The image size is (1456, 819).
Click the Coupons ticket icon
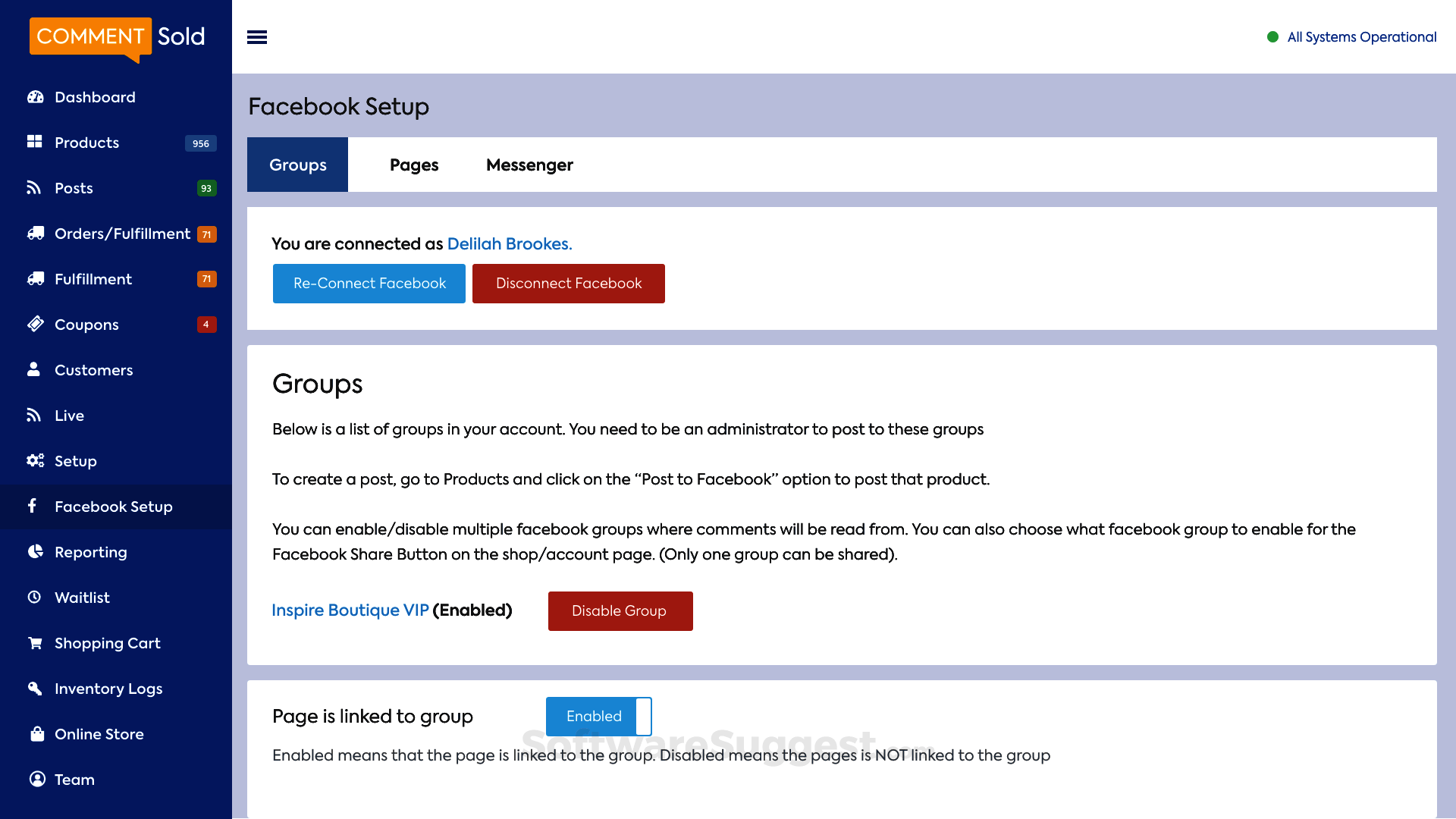click(x=35, y=324)
